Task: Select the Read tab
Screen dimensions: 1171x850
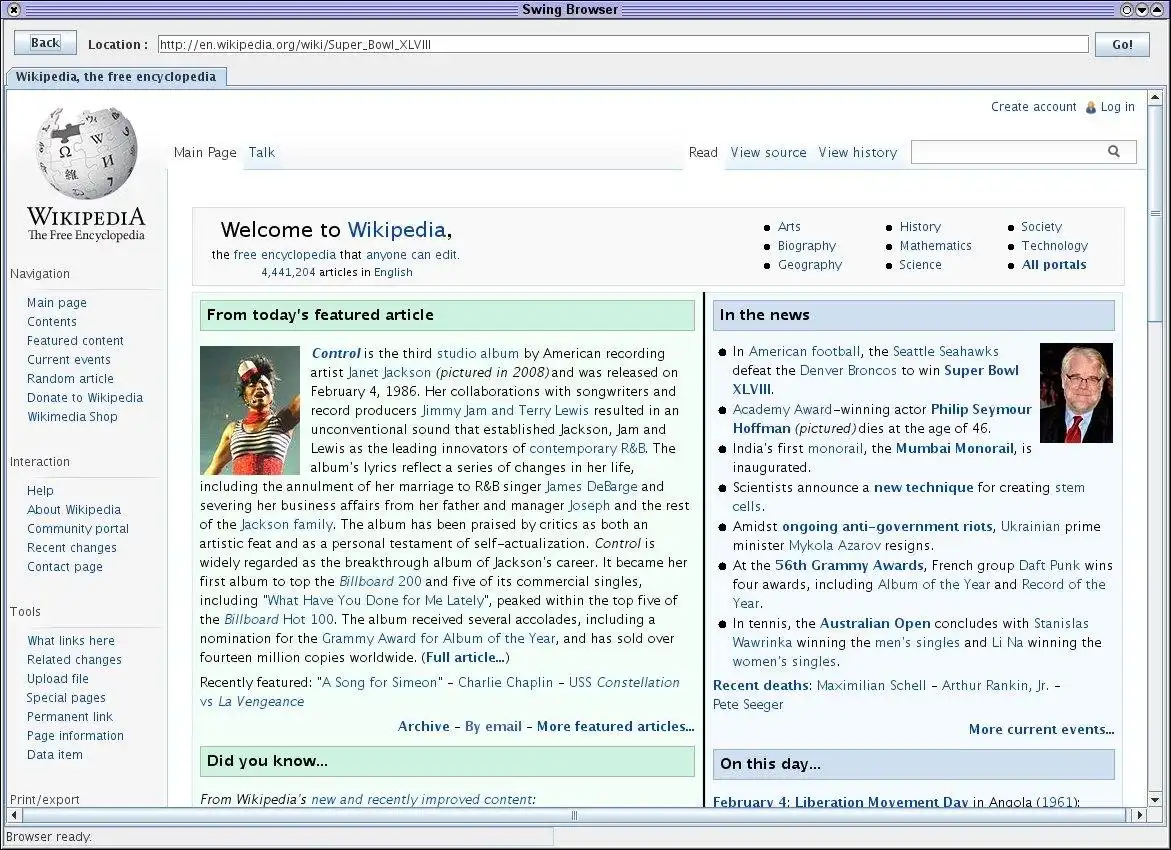Action: click(x=703, y=152)
